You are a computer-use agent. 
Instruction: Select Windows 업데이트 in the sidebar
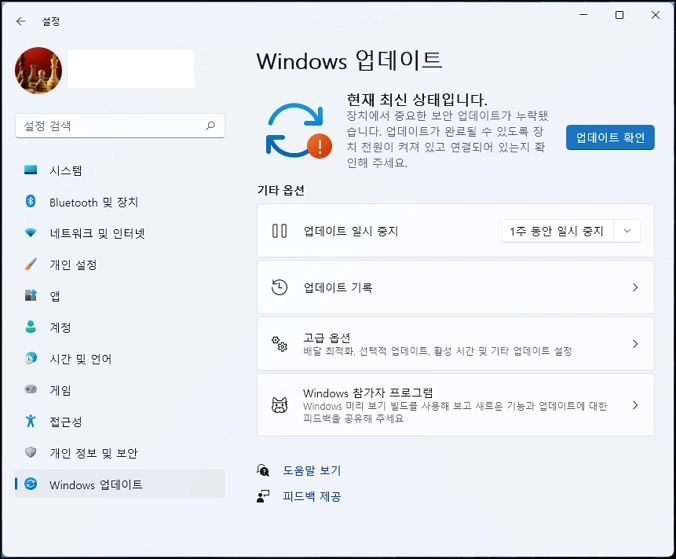point(120,484)
